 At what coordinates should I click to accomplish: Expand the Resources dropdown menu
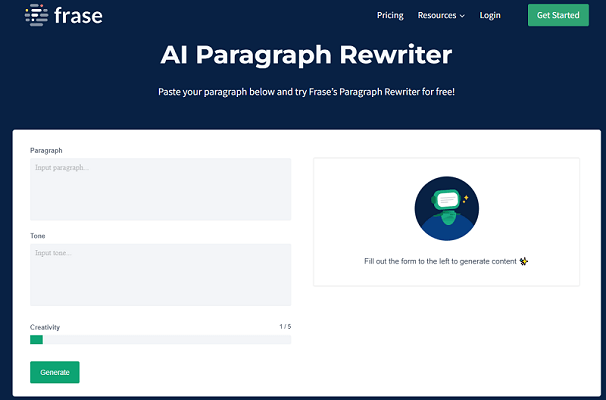pyautogui.click(x=441, y=15)
